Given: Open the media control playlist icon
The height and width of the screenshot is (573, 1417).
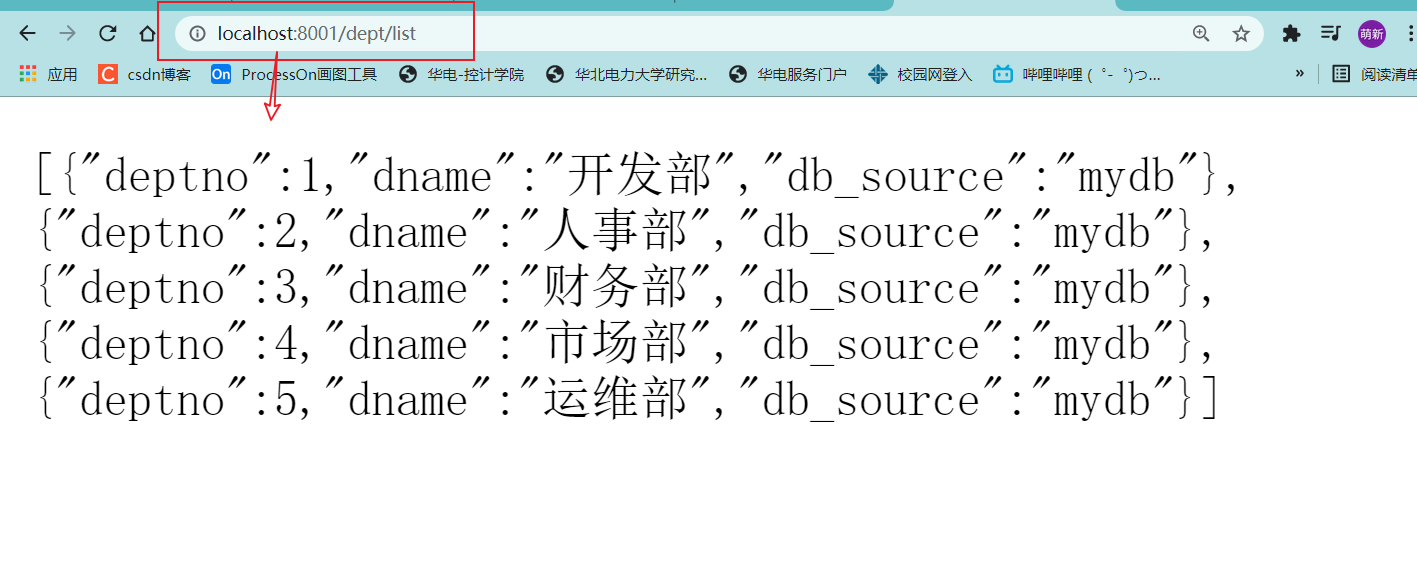Looking at the screenshot, I should [x=1330, y=33].
